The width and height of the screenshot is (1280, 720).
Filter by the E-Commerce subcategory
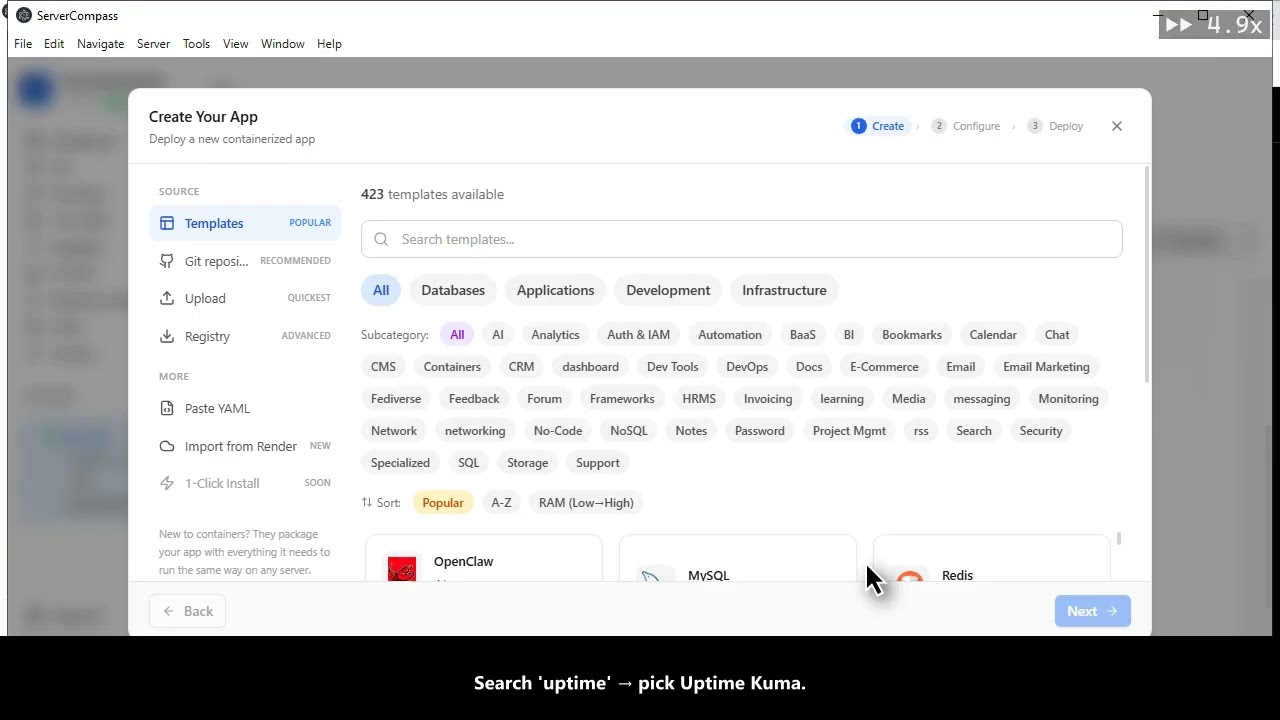(x=884, y=367)
